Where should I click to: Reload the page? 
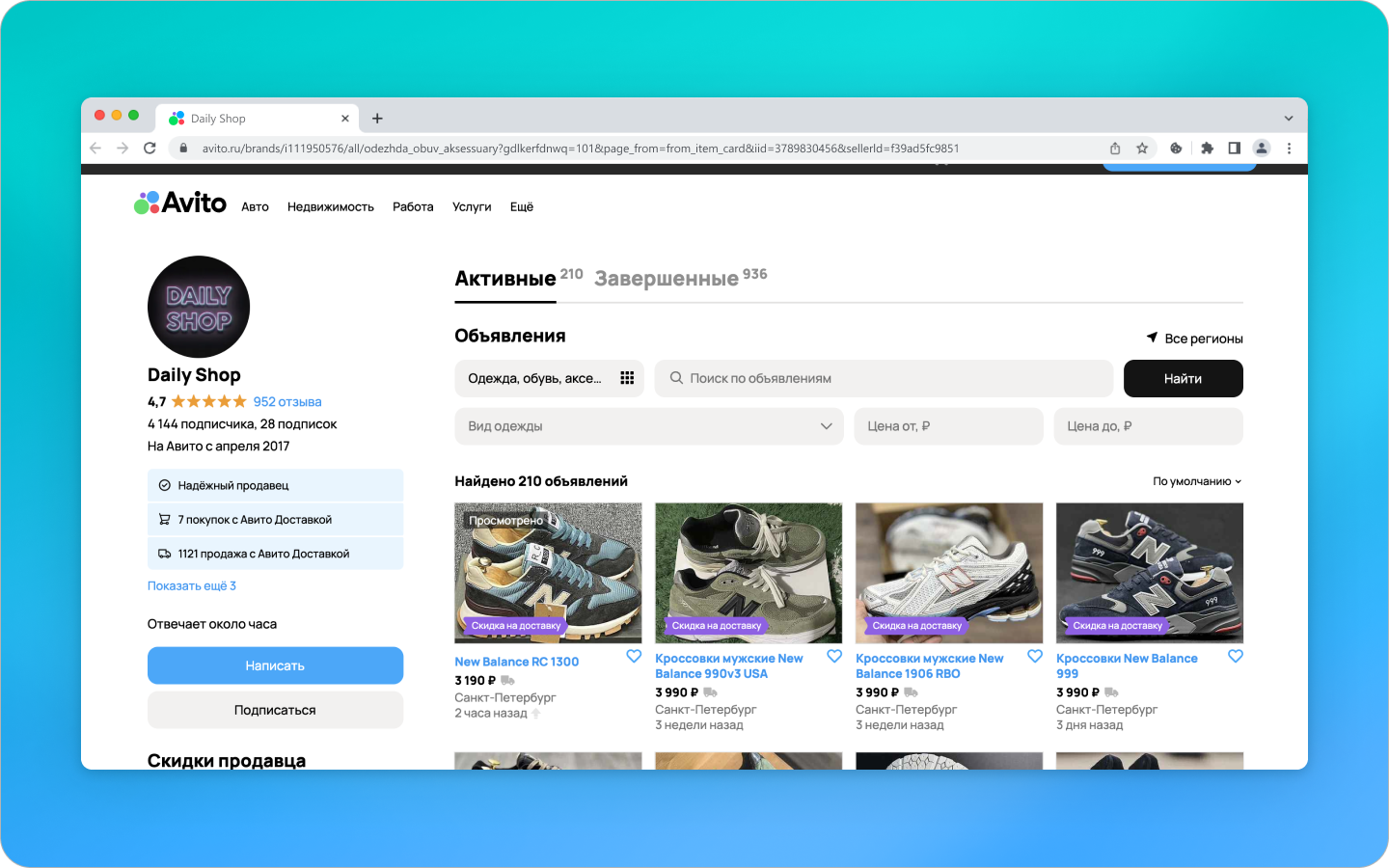click(x=150, y=148)
